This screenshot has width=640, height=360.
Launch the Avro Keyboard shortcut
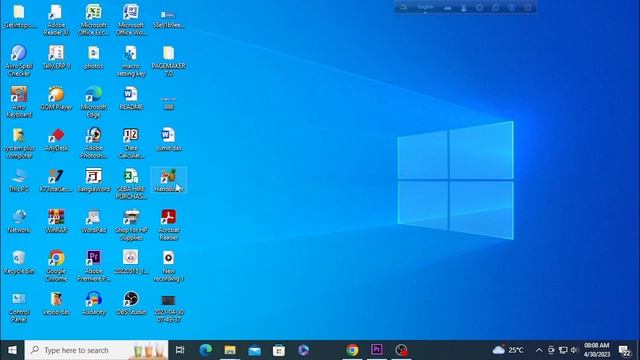coord(19,102)
